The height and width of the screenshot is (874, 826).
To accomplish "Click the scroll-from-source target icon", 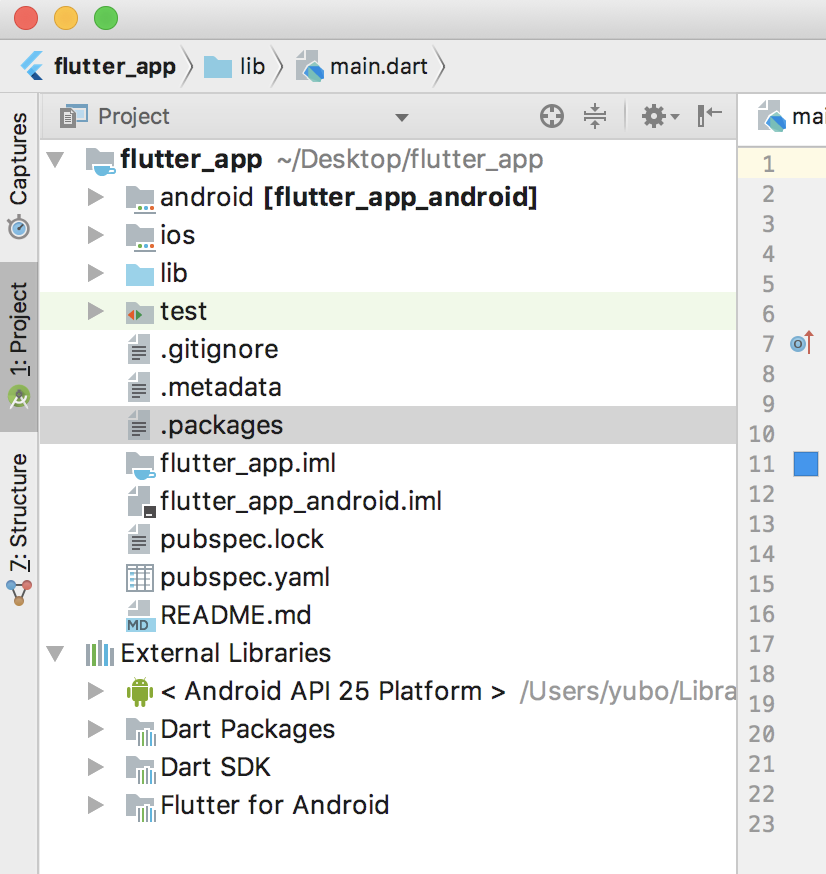I will pos(552,116).
